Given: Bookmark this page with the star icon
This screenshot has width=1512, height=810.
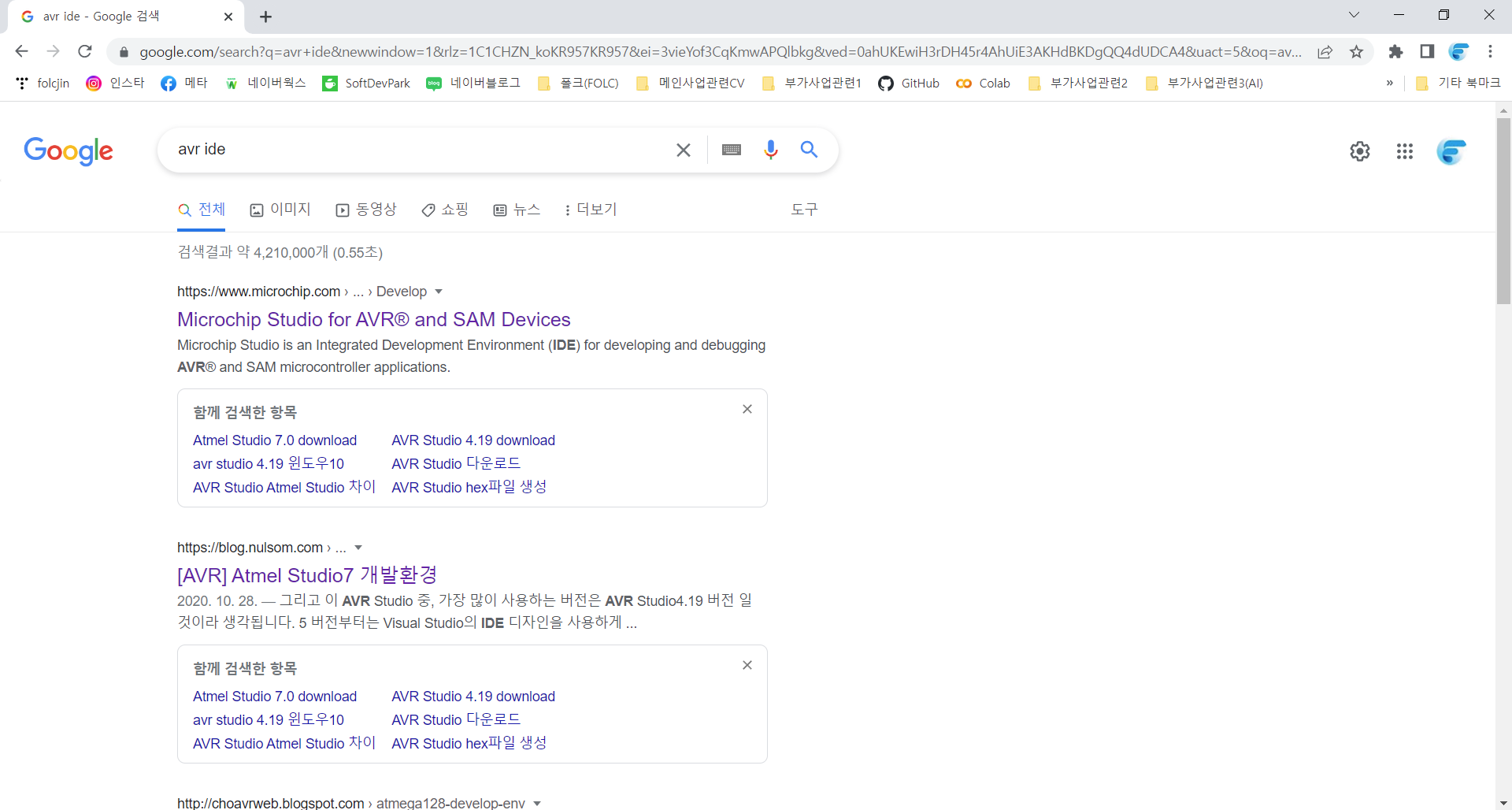Looking at the screenshot, I should click(x=1356, y=52).
